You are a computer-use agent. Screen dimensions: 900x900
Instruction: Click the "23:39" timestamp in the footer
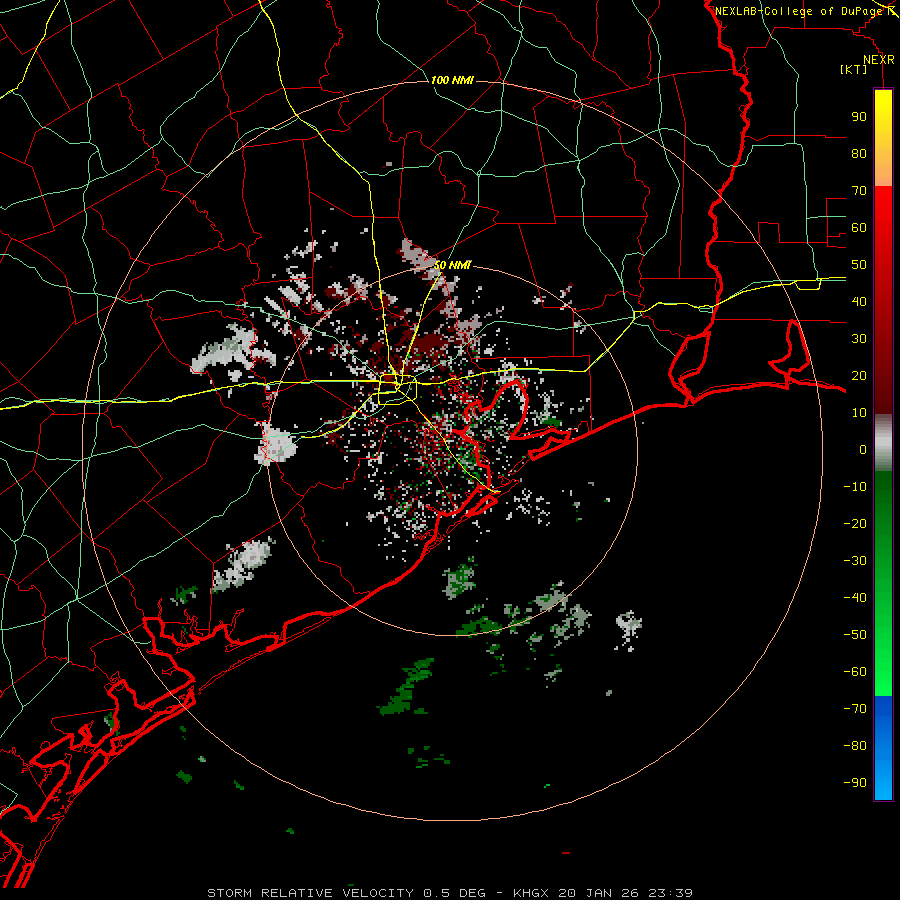click(670, 893)
